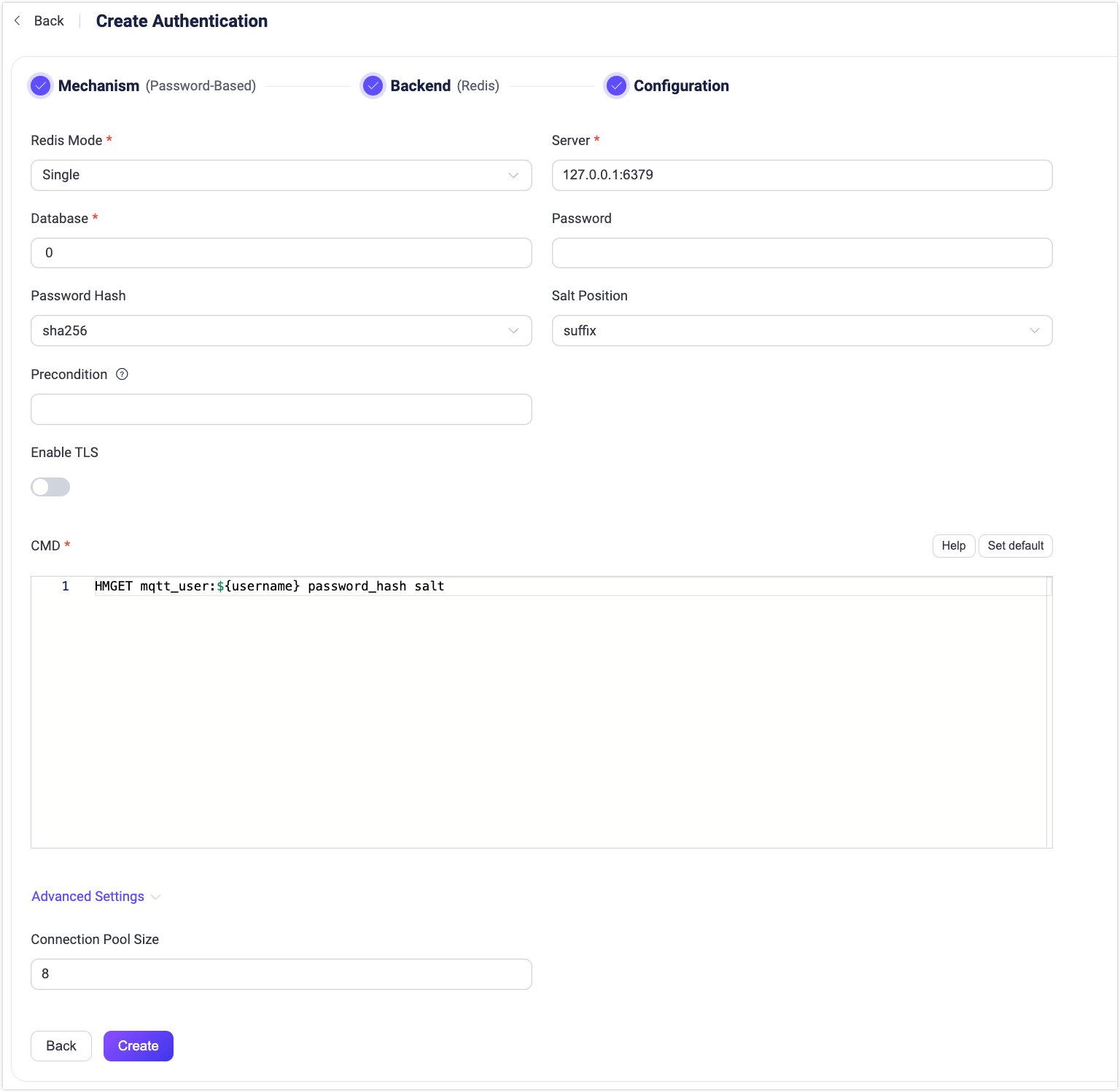Screen dimensions: 1120x1092
Task: Open the Redis Mode dropdown
Action: (281, 176)
